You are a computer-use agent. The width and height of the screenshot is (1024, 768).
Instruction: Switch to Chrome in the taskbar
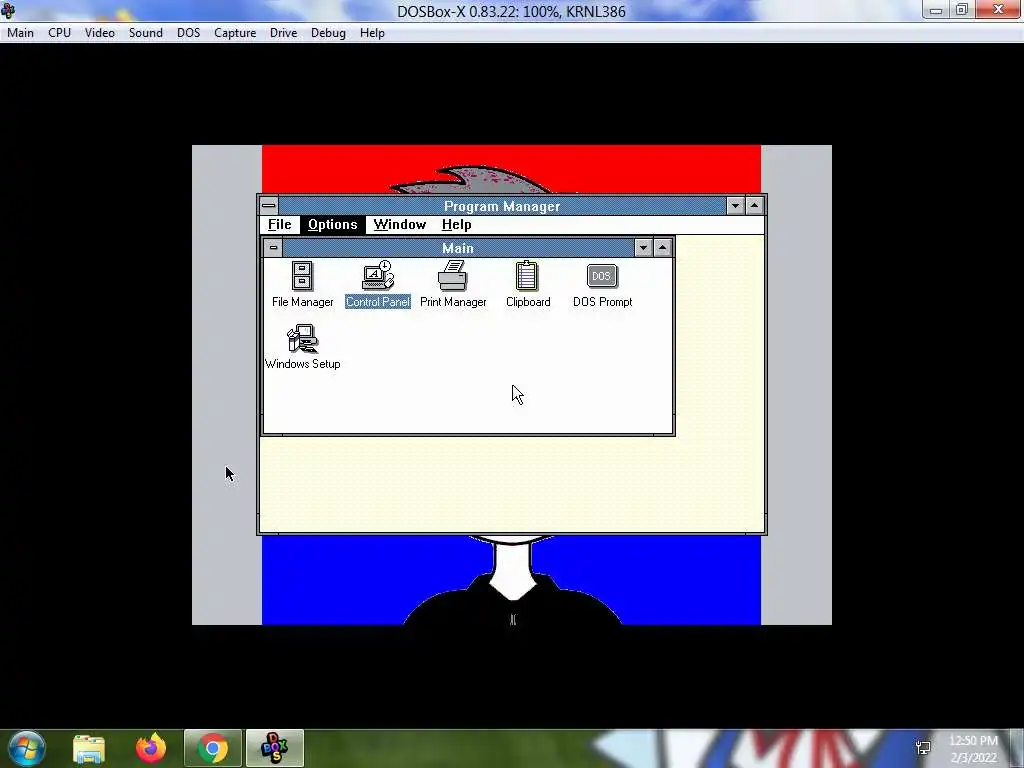pyautogui.click(x=213, y=748)
